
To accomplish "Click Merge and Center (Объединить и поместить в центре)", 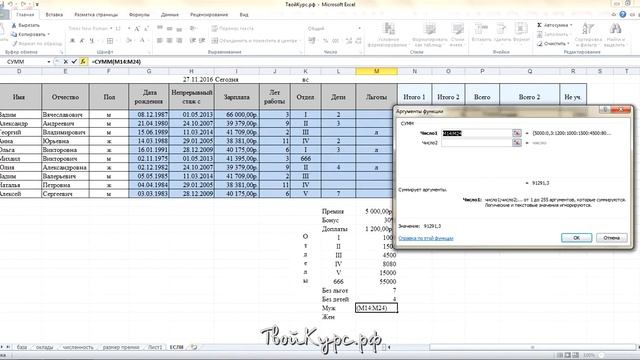I will 255,40.
